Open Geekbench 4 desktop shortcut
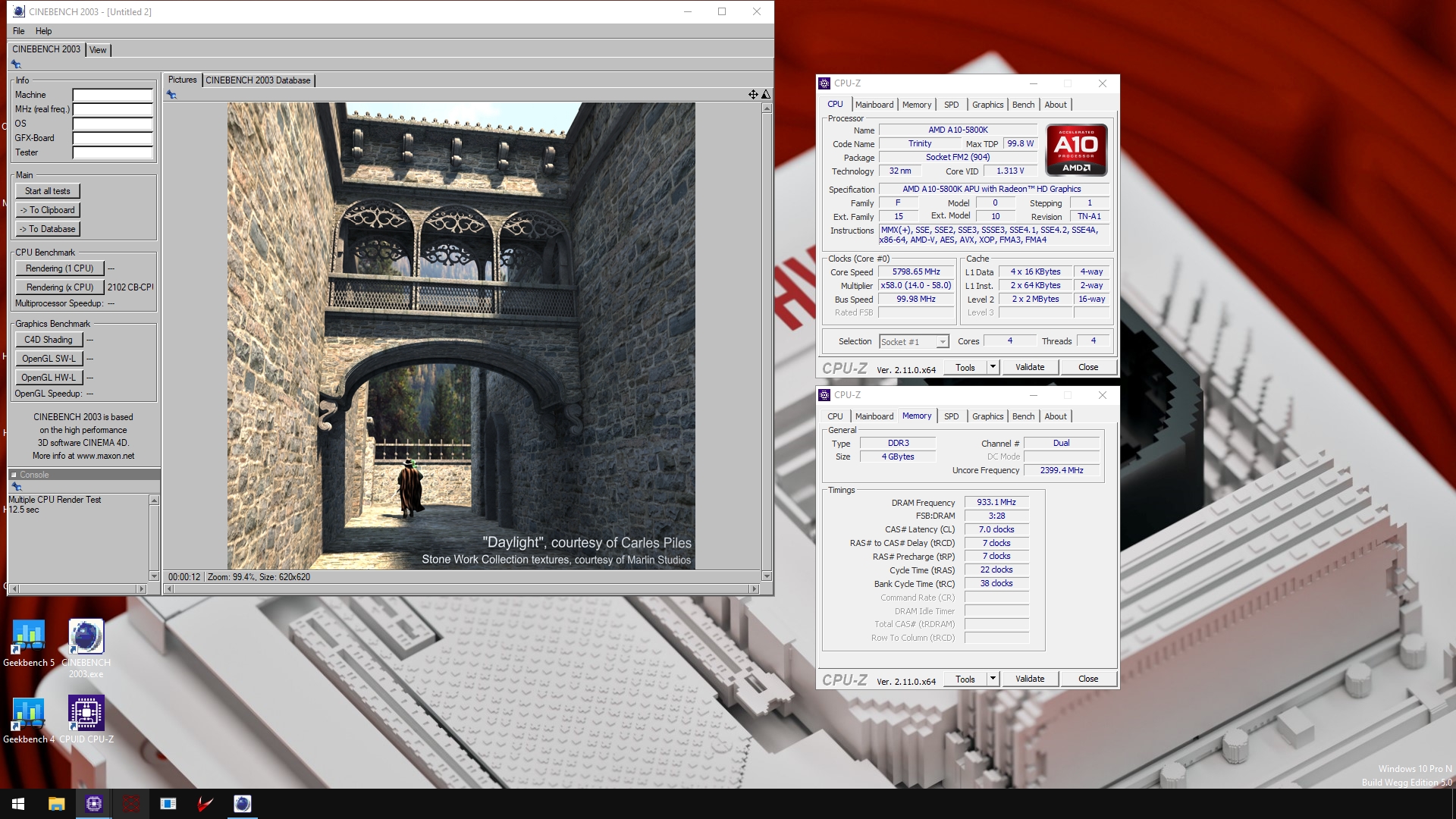Screen dimensions: 1456x819 click(x=28, y=720)
